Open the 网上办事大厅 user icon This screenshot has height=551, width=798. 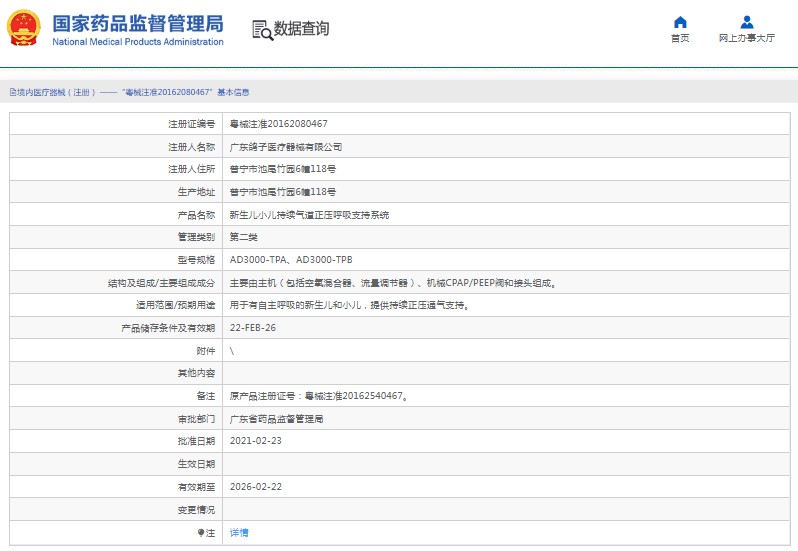[747, 22]
